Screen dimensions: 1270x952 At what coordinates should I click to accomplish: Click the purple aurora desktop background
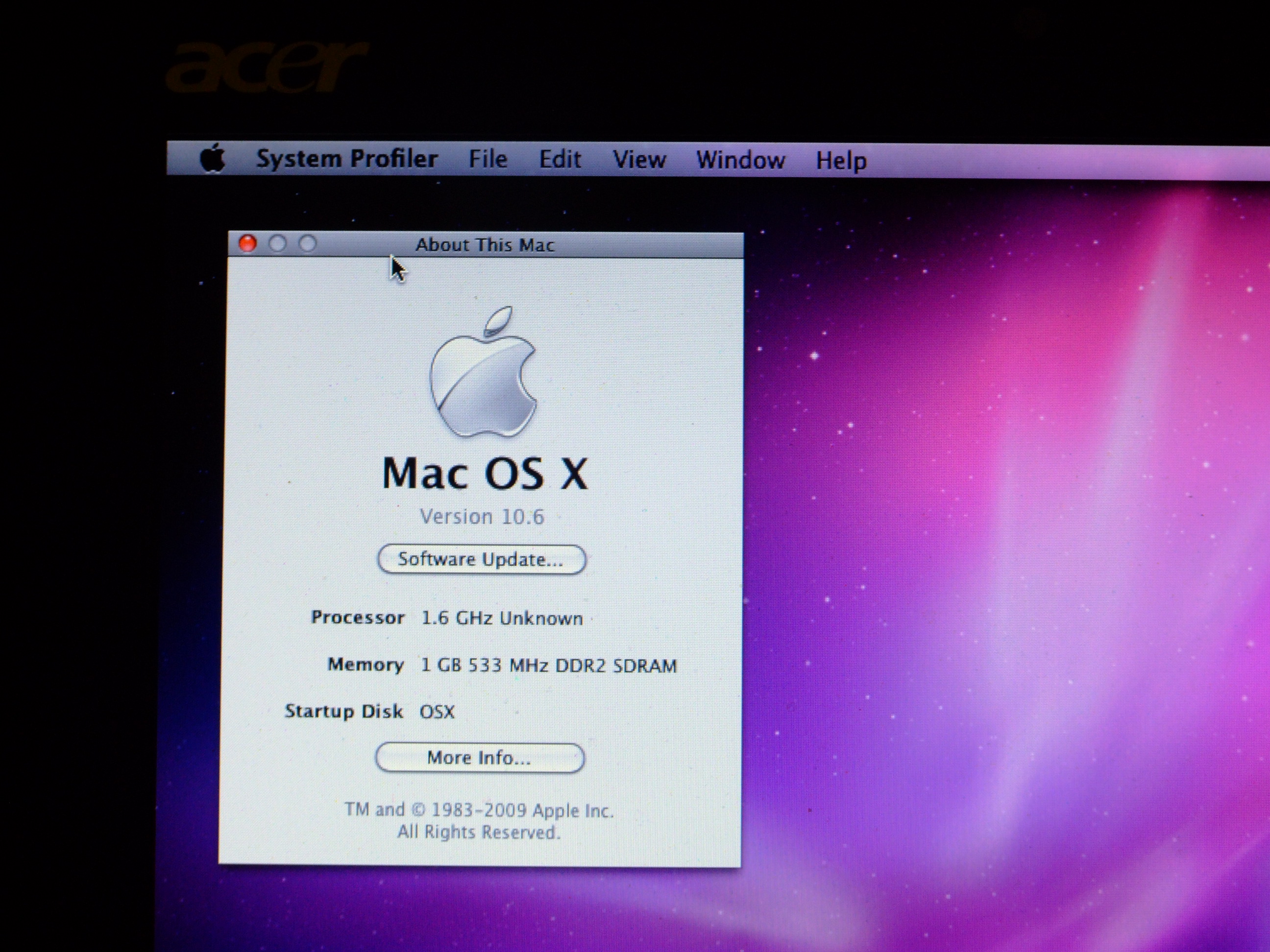tap(1005, 517)
